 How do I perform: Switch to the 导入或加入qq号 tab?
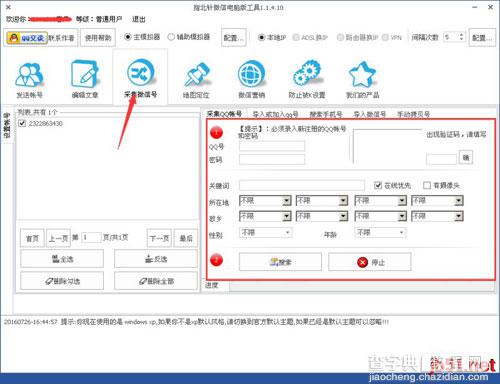tap(275, 114)
